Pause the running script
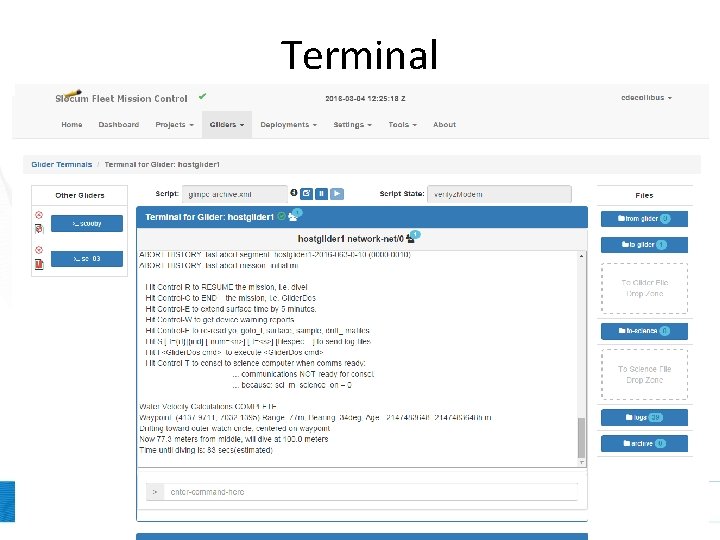This screenshot has height=540, width=720. pyautogui.click(x=321, y=194)
